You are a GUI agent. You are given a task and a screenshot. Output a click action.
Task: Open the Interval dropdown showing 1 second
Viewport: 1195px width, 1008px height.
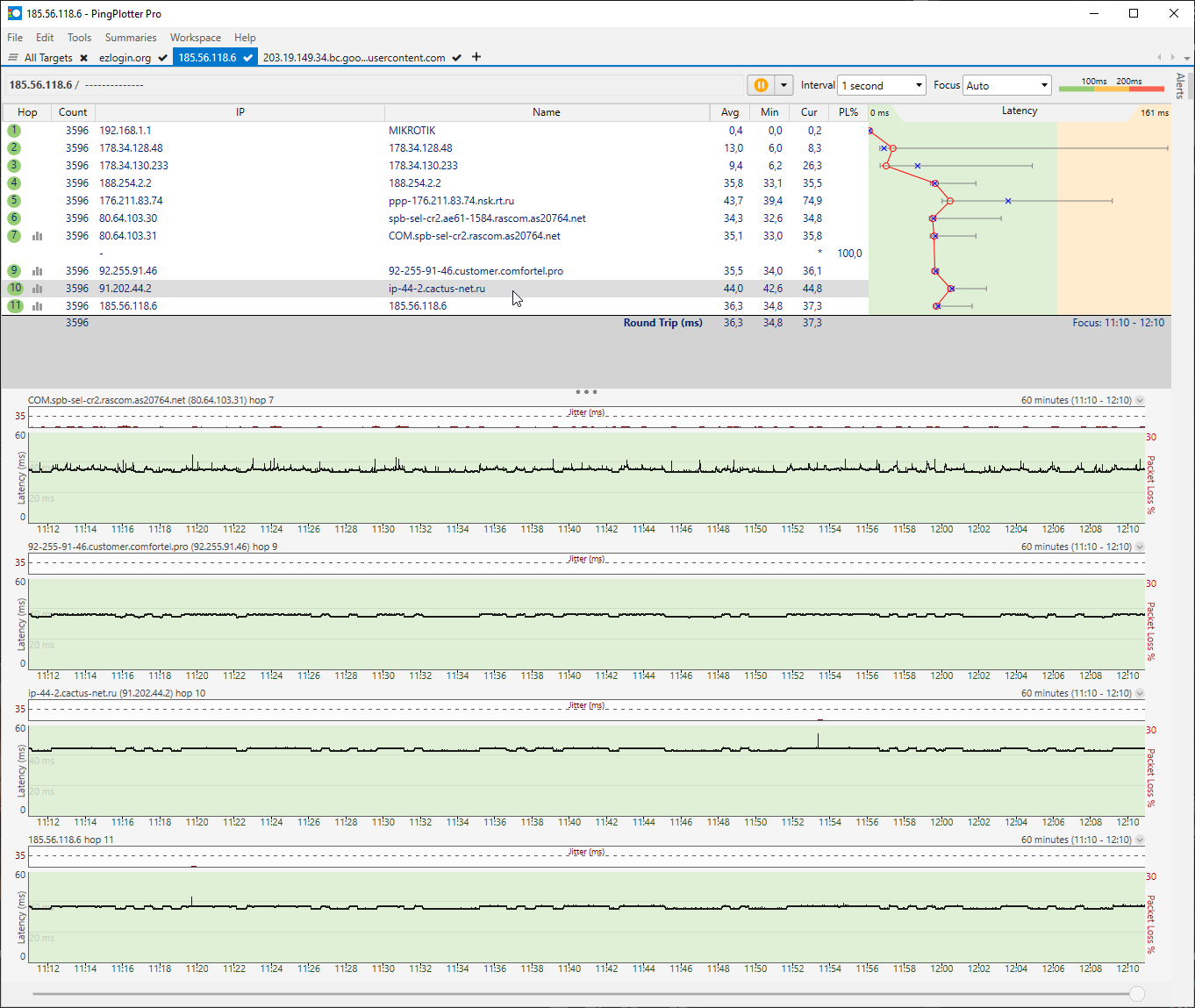[882, 85]
